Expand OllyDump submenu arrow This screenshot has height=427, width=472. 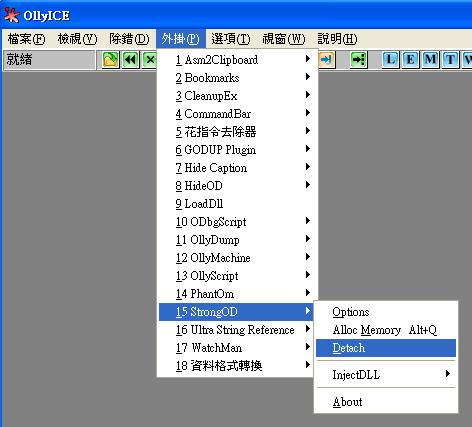pos(308,239)
